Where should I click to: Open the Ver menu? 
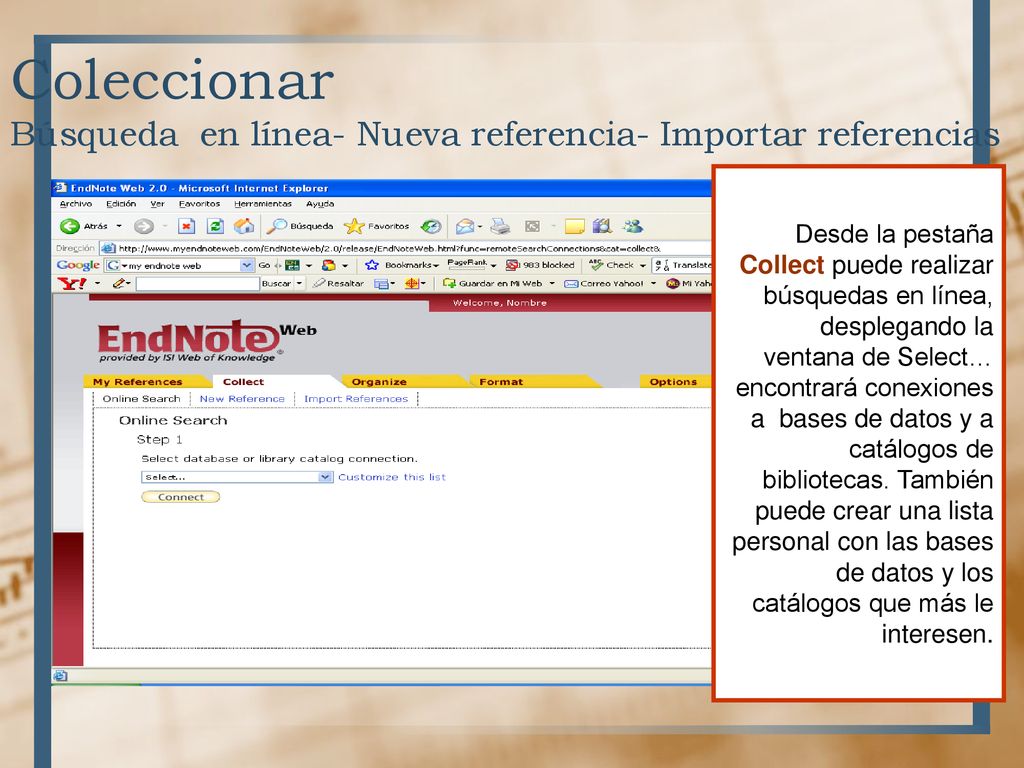[157, 204]
